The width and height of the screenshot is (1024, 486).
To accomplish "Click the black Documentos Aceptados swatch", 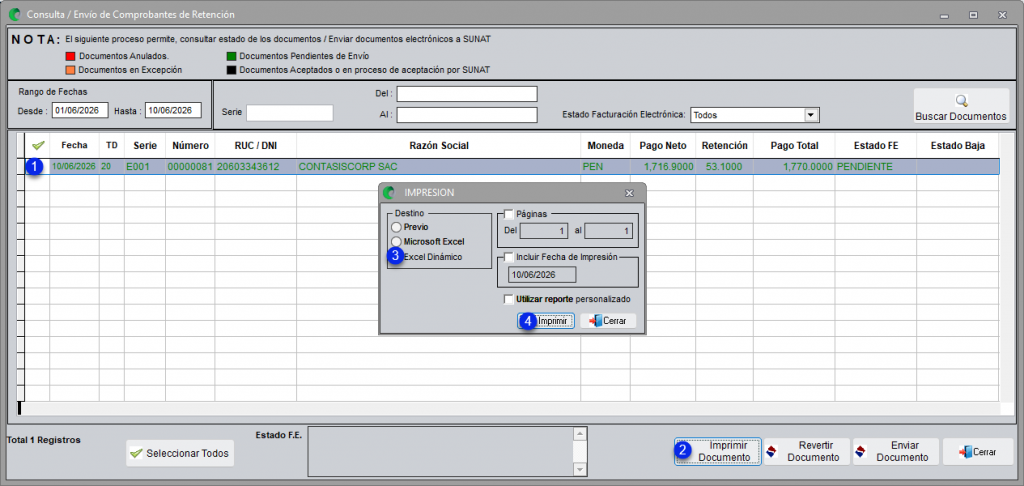I will click(232, 69).
